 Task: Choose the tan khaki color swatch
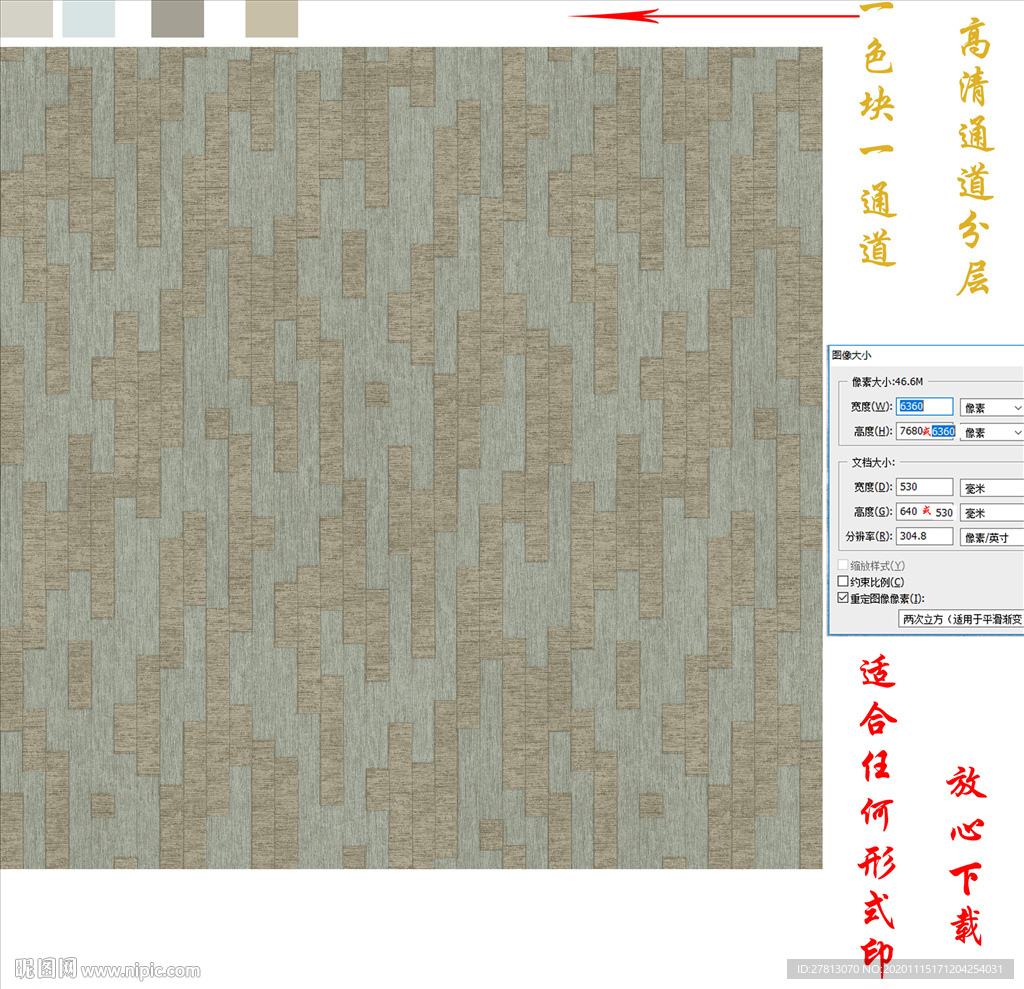pos(272,18)
